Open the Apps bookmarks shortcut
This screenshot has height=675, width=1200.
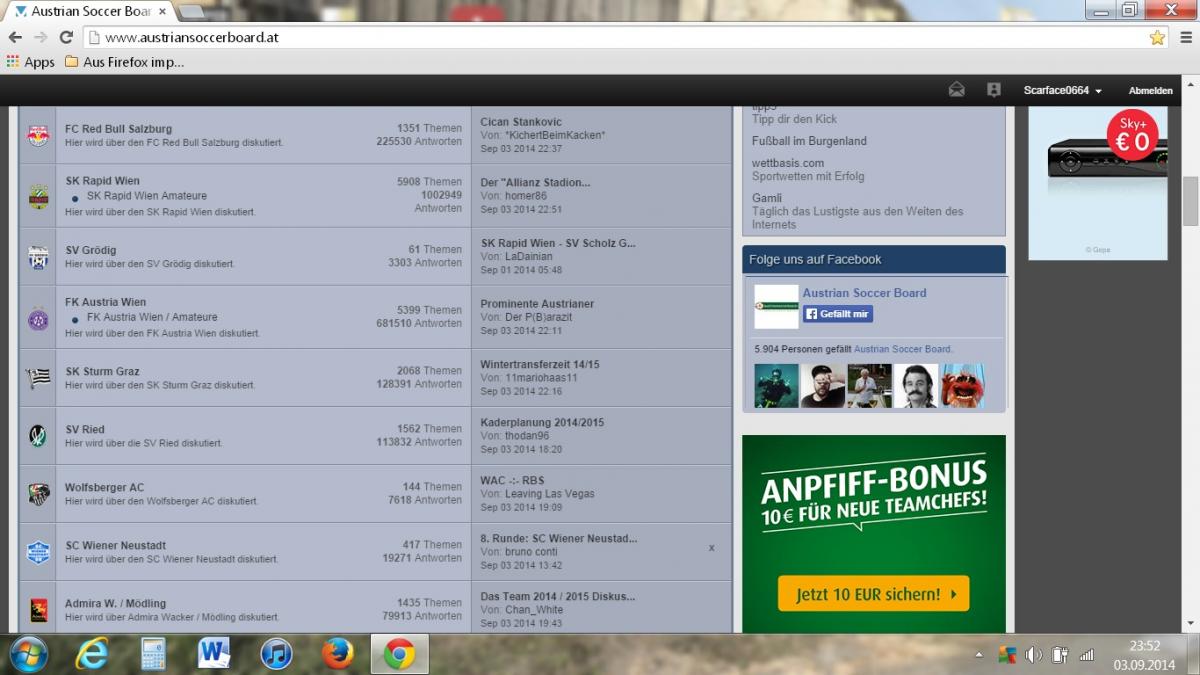(x=30, y=62)
